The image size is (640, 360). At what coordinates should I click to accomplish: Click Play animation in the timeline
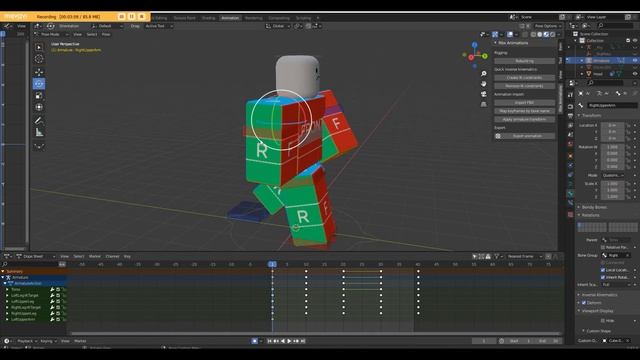coord(289,341)
